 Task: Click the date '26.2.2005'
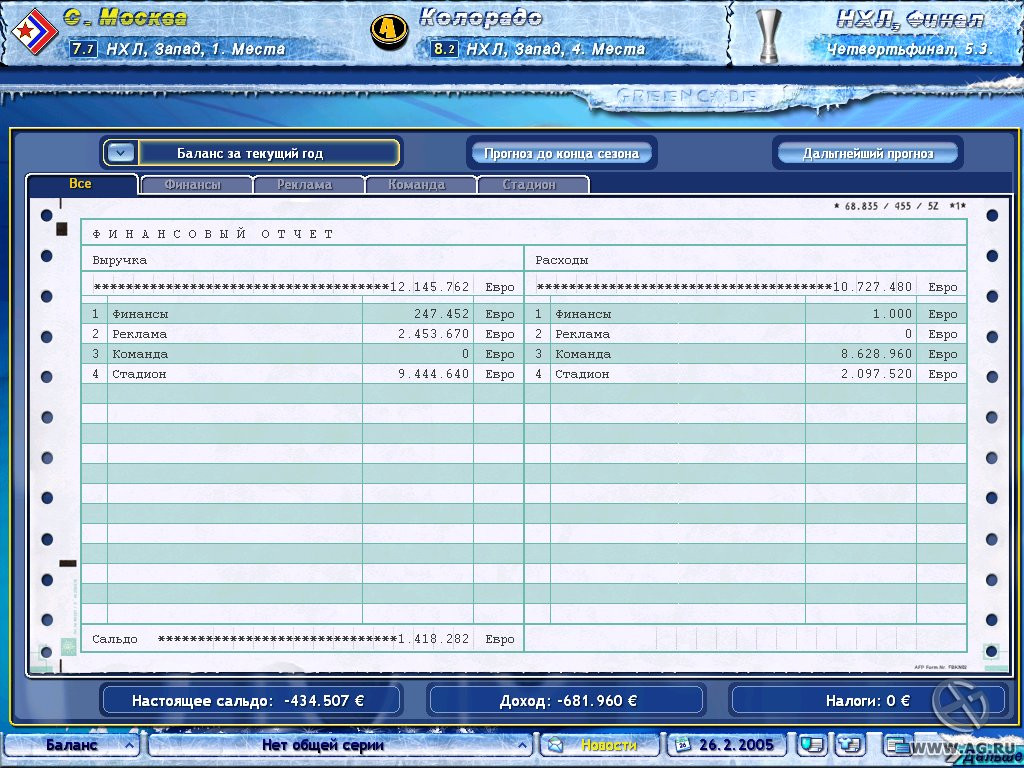(x=736, y=744)
